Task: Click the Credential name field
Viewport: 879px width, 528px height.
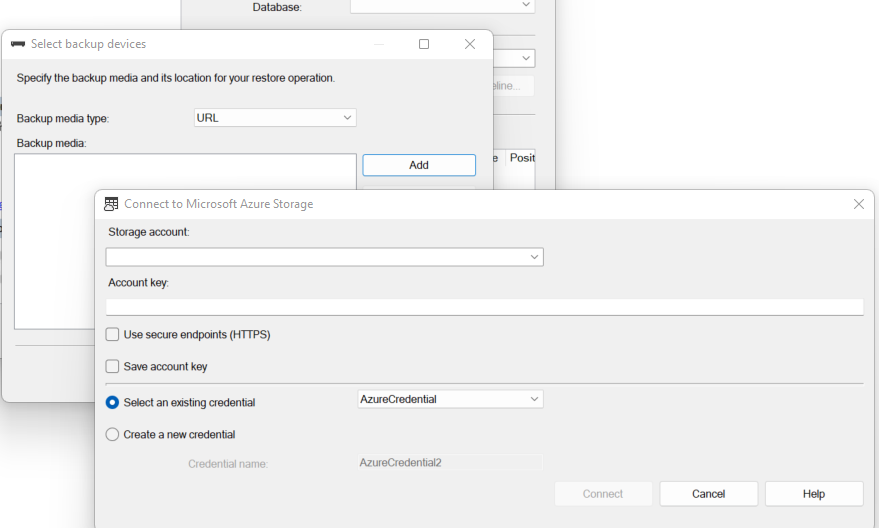Action: coord(450,462)
